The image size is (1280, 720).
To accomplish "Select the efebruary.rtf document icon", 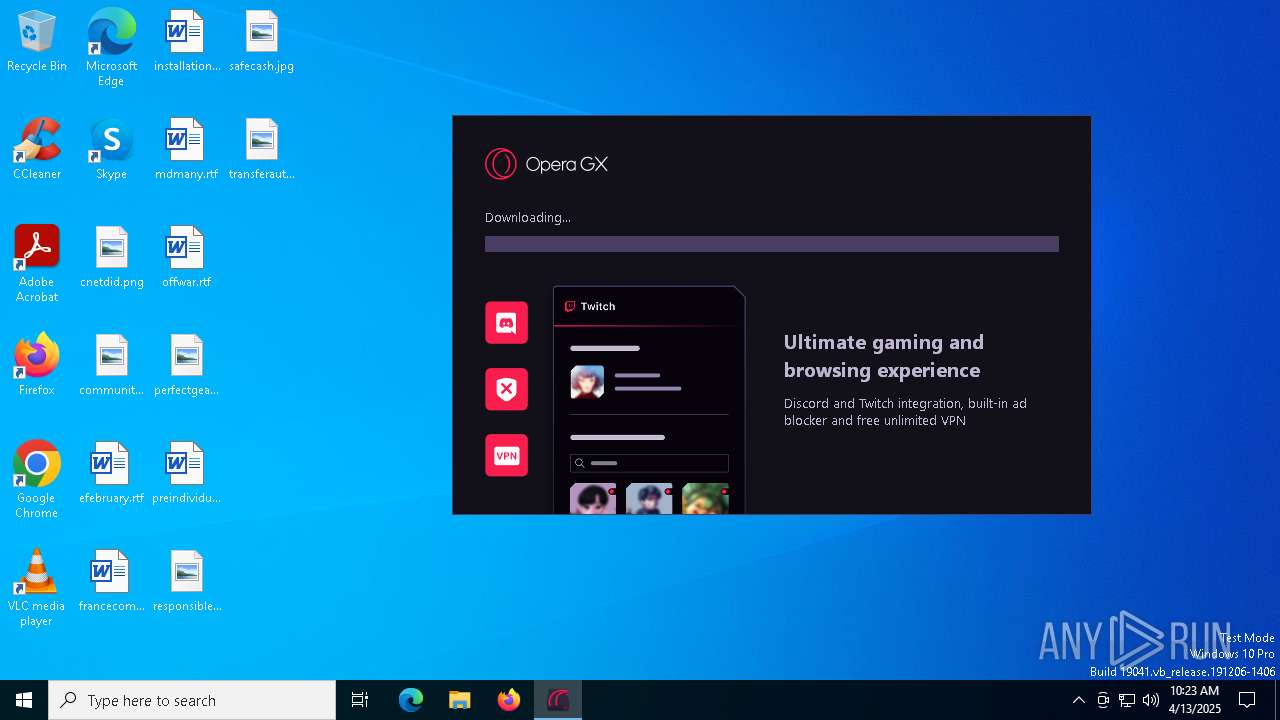I will coord(111,474).
